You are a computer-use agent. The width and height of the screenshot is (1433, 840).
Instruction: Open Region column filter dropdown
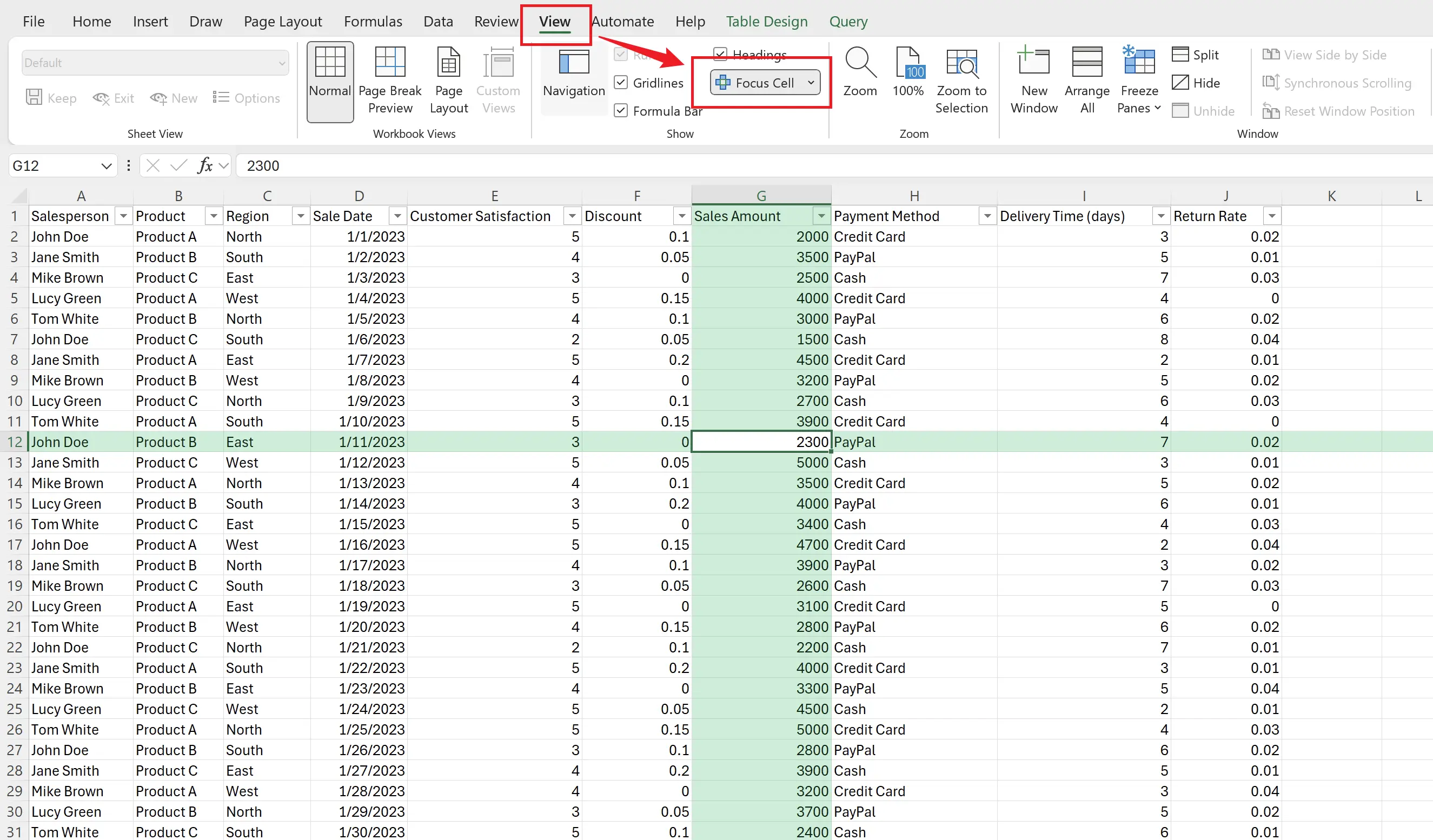pyautogui.click(x=300, y=216)
